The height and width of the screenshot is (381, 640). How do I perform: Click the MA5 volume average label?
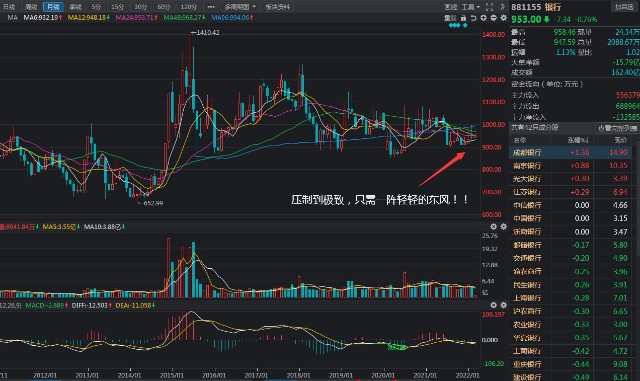click(x=61, y=226)
